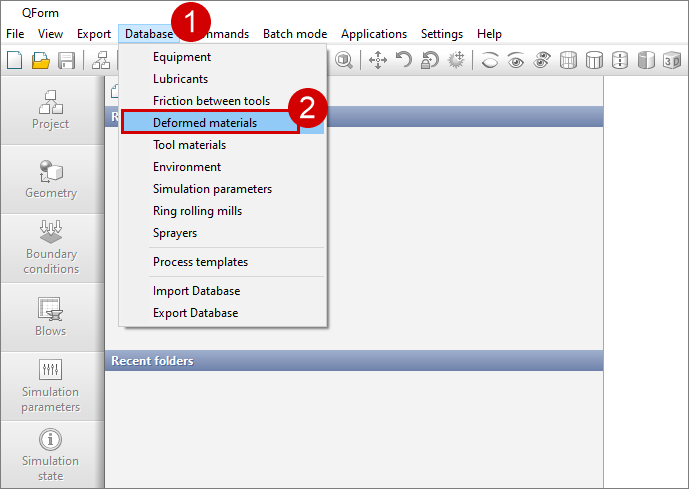
Task: Click the Recent folders header bar
Action: 353,360
